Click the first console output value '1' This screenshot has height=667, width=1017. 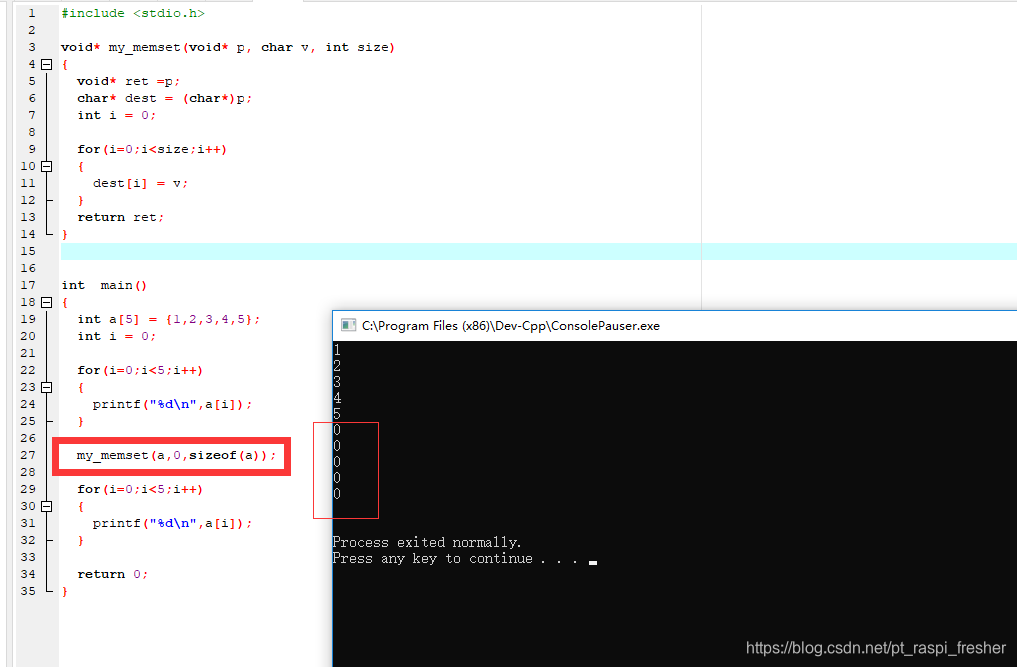(x=337, y=350)
